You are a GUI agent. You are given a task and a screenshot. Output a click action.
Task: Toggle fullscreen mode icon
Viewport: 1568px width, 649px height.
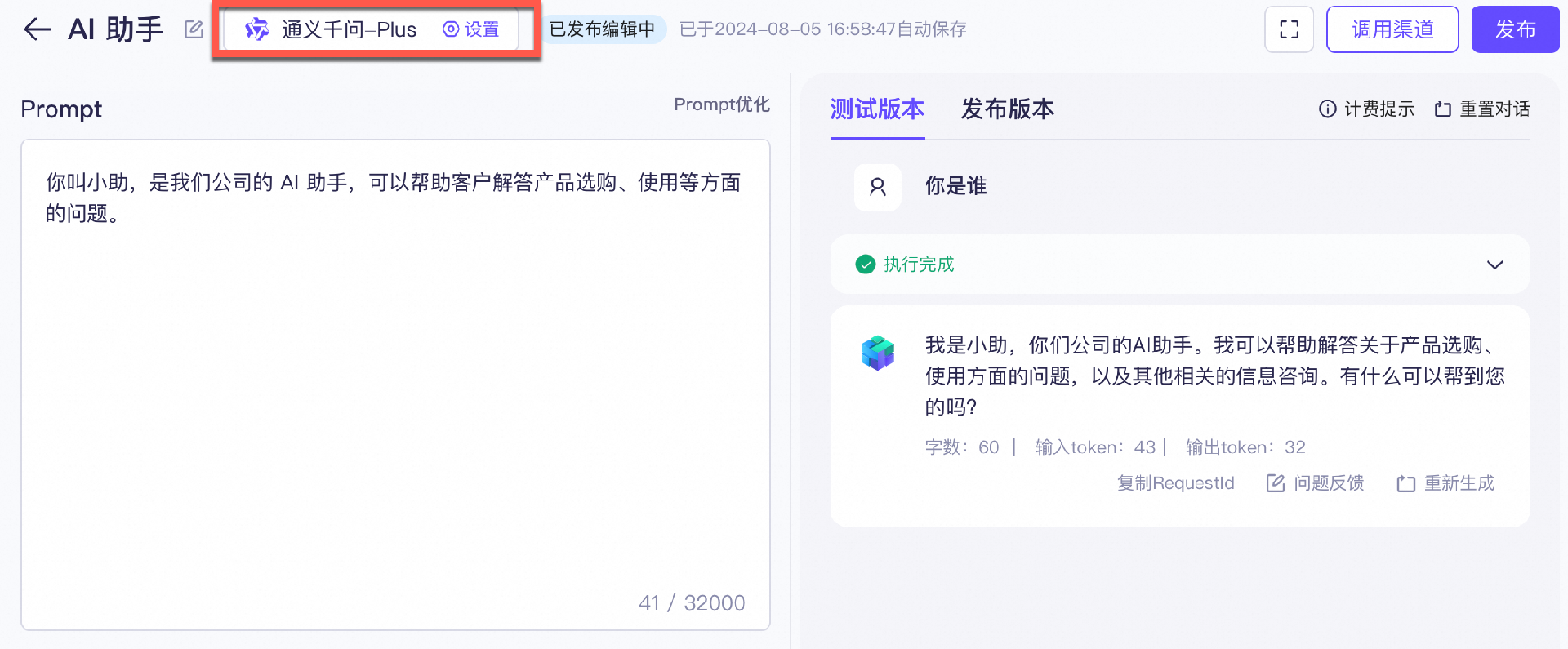tap(1289, 30)
